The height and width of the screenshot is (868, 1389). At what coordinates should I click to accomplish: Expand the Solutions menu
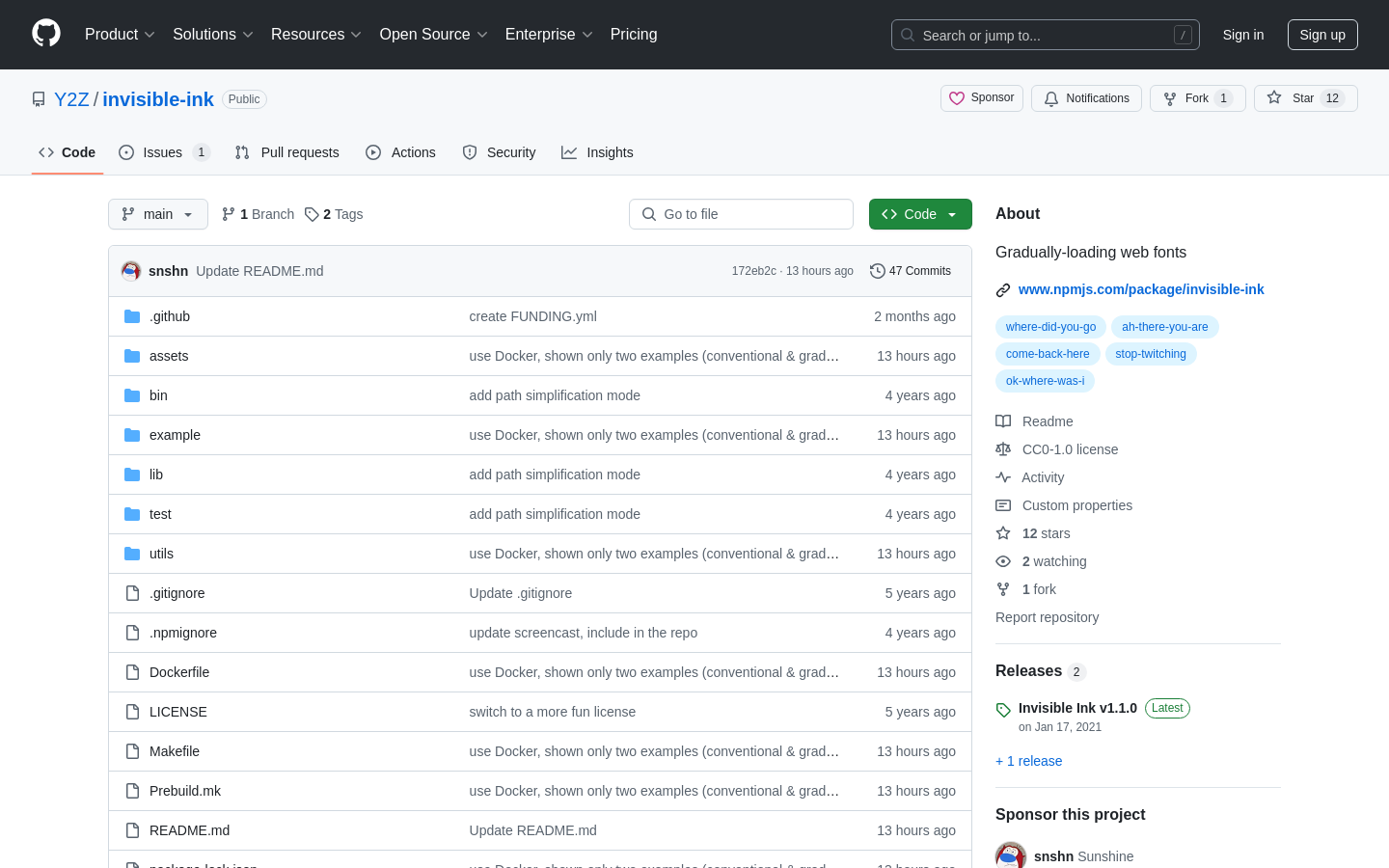tap(213, 34)
